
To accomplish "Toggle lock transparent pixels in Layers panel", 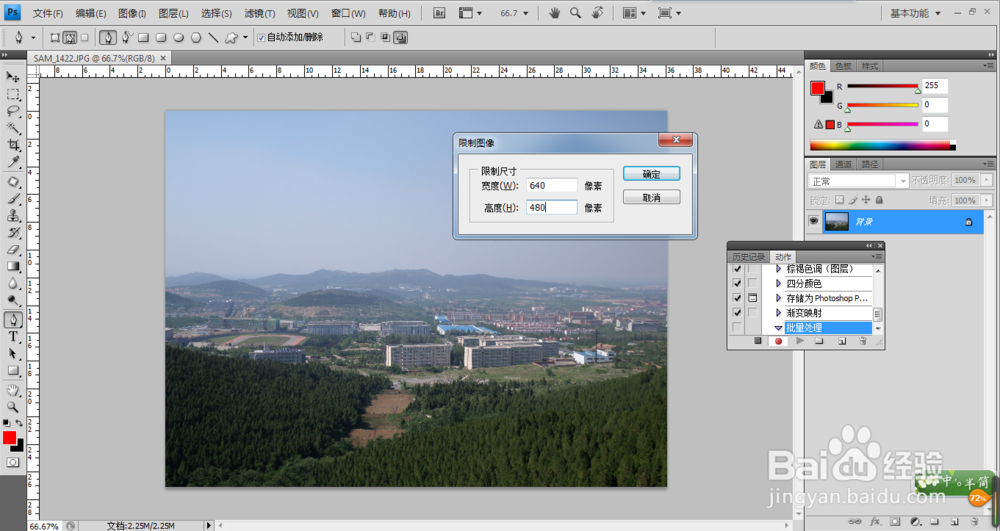I will (839, 200).
